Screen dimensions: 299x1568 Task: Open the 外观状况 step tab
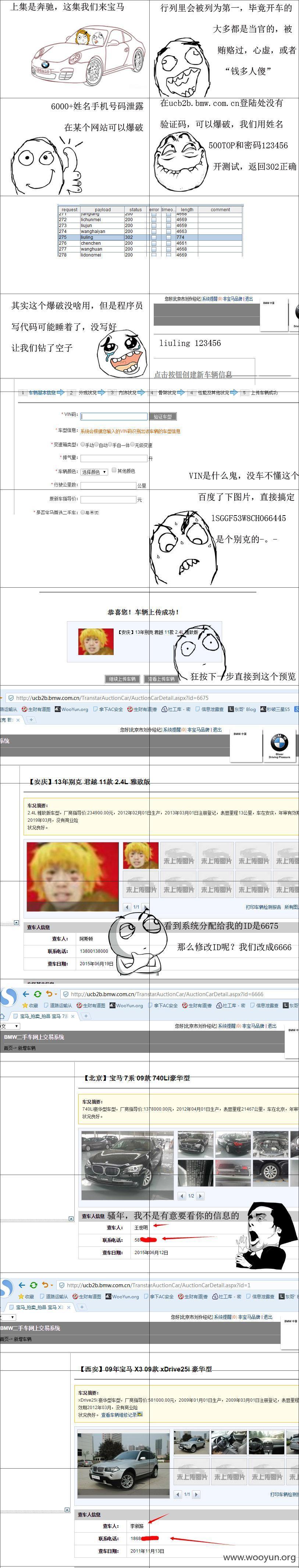click(88, 393)
